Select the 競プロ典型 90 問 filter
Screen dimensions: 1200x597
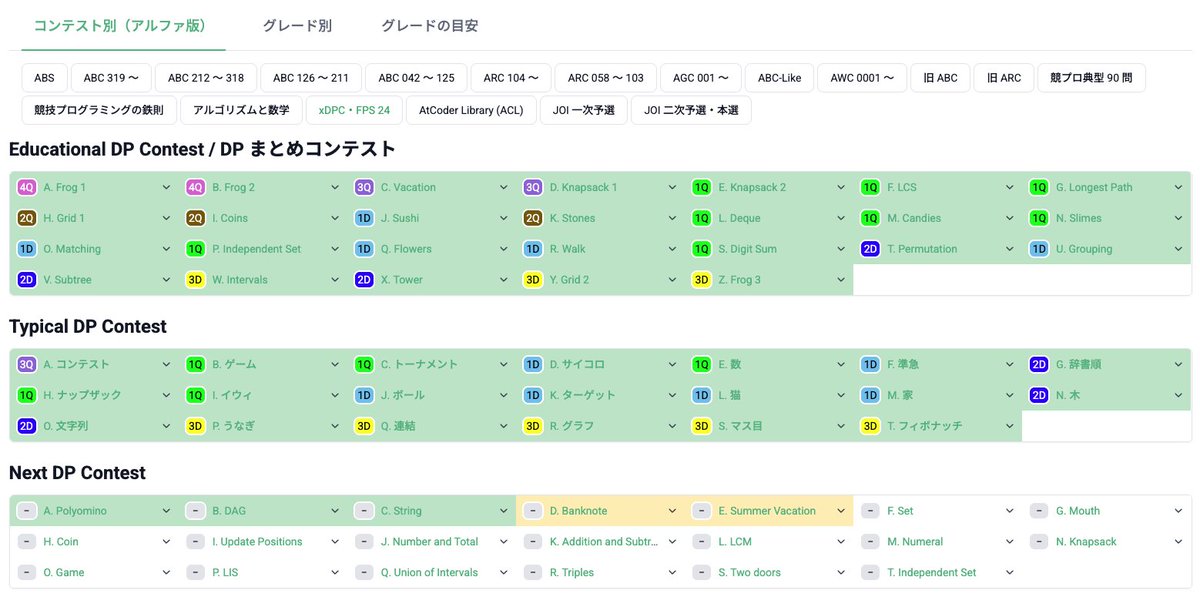pos(1091,78)
